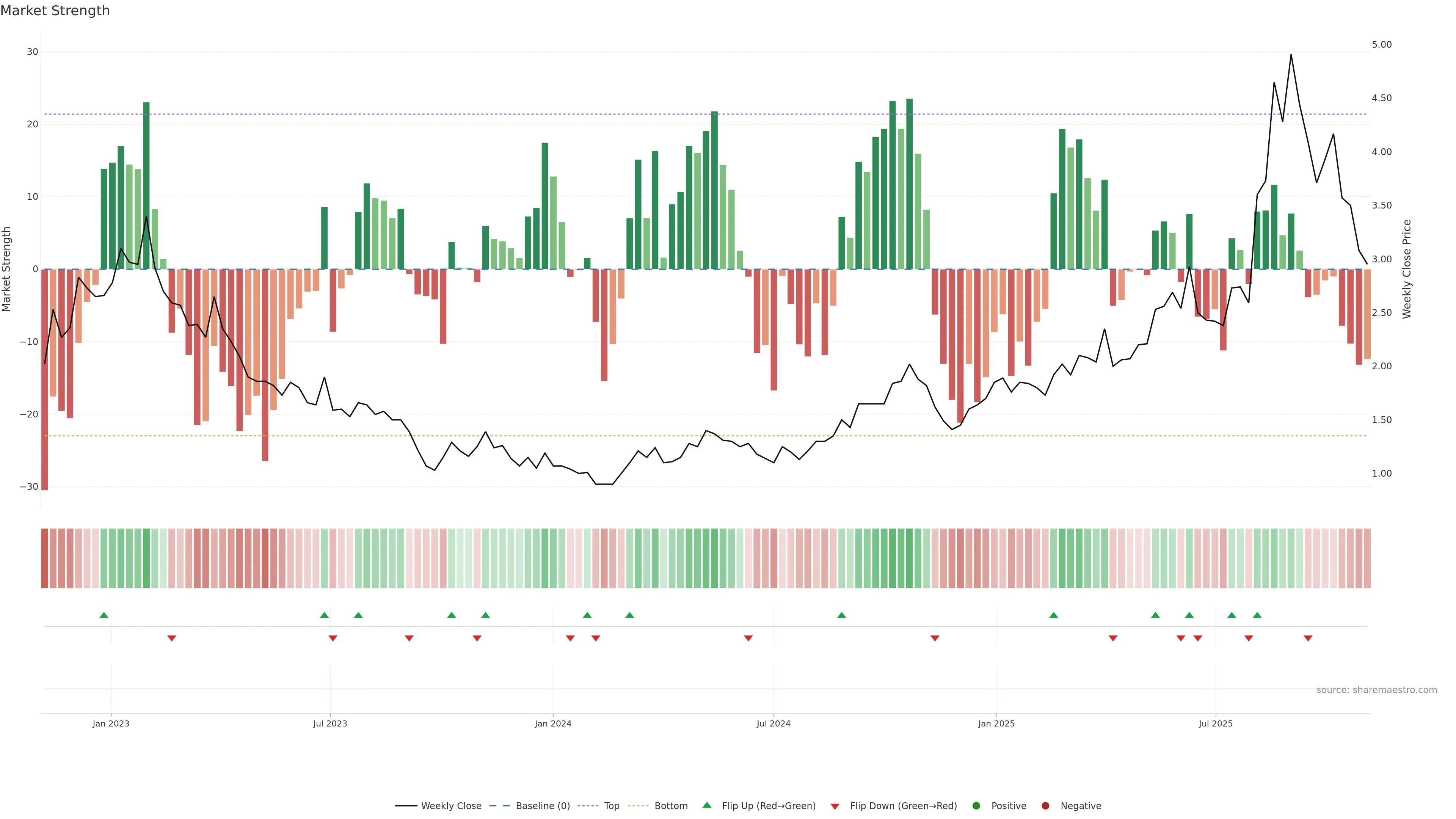
Task: Click the Jan 2025 x-axis label
Action: click(996, 723)
